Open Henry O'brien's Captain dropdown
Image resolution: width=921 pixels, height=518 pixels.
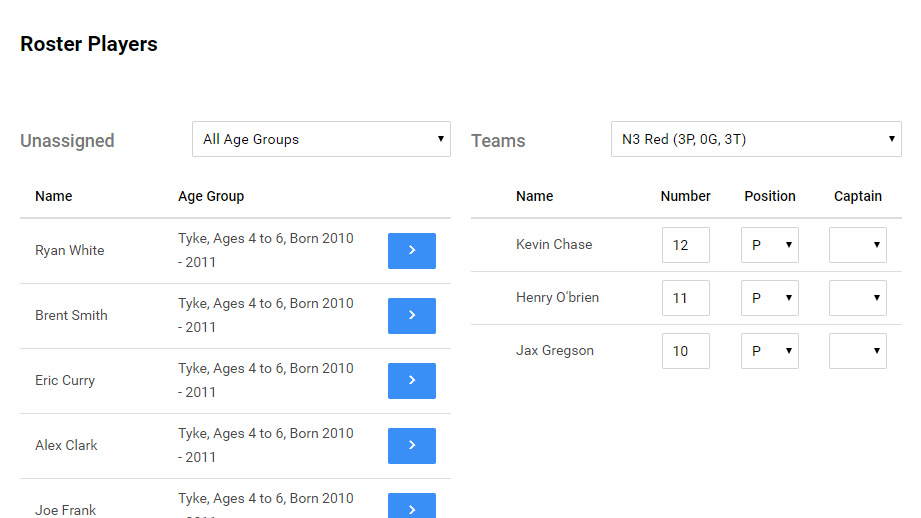coord(857,298)
